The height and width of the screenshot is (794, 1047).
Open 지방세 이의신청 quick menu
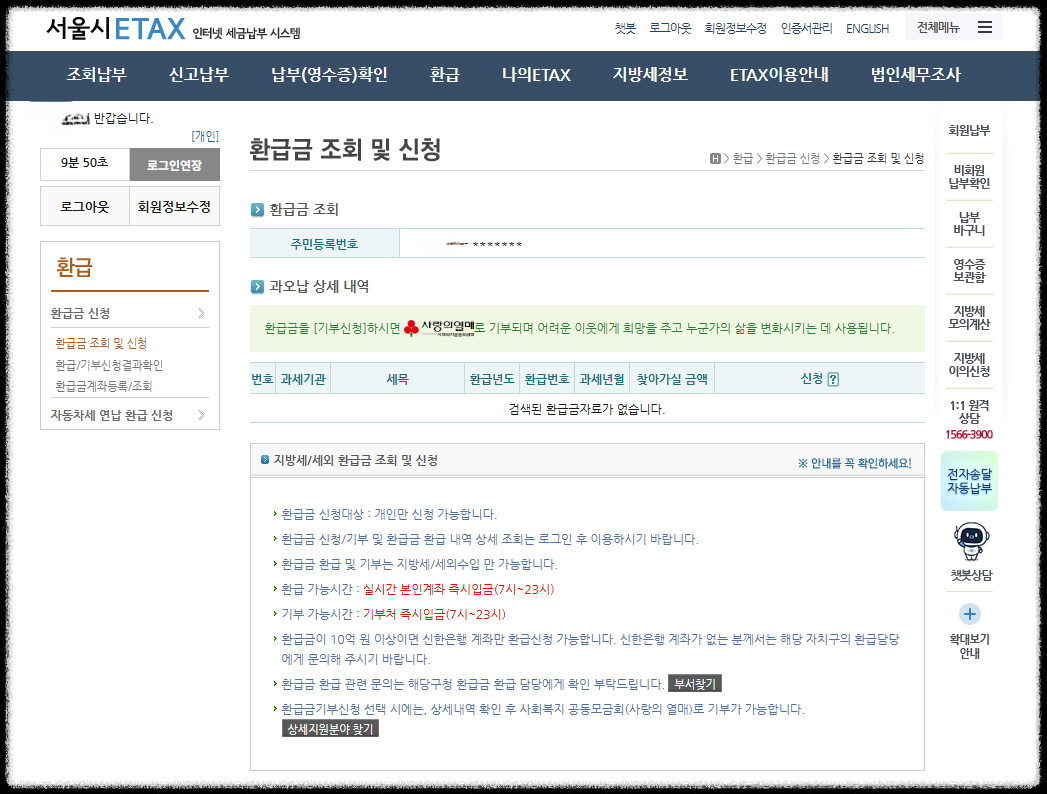970,365
